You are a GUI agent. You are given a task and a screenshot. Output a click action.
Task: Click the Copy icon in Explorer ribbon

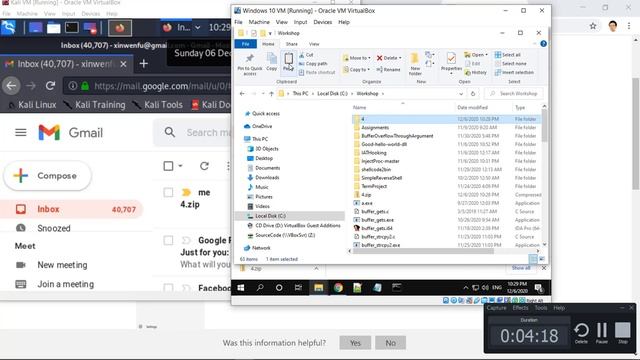[271, 59]
